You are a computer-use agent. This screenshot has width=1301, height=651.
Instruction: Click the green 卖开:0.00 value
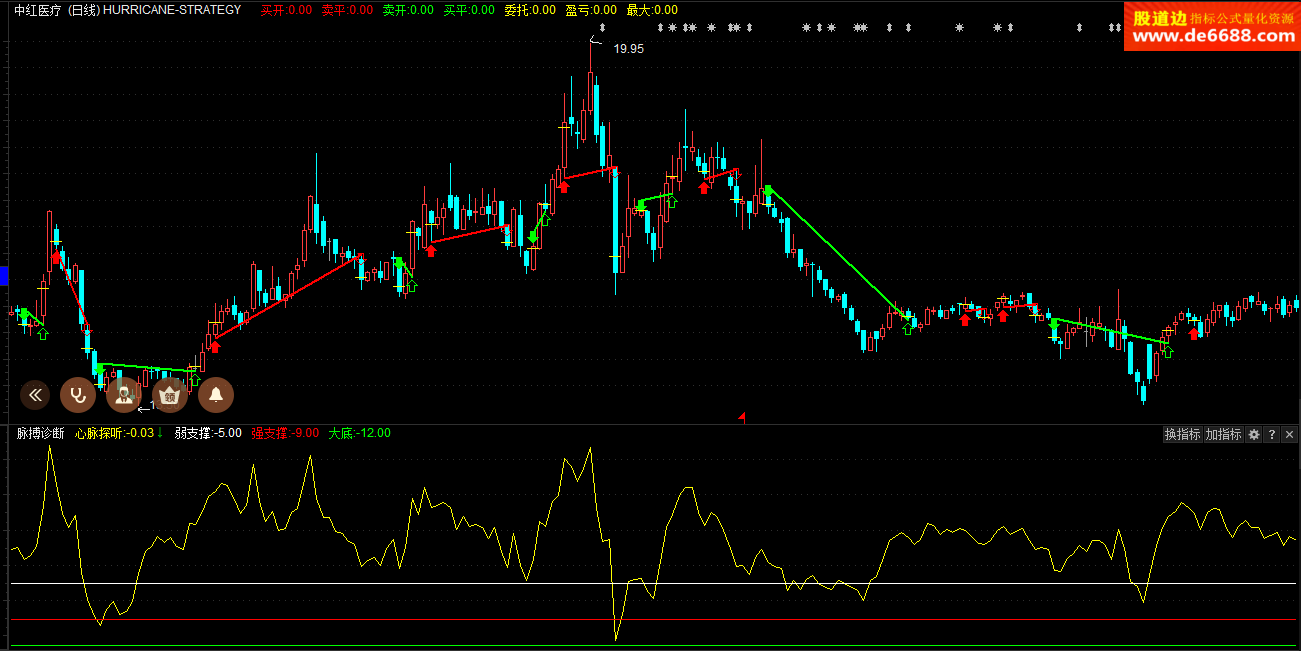[408, 10]
